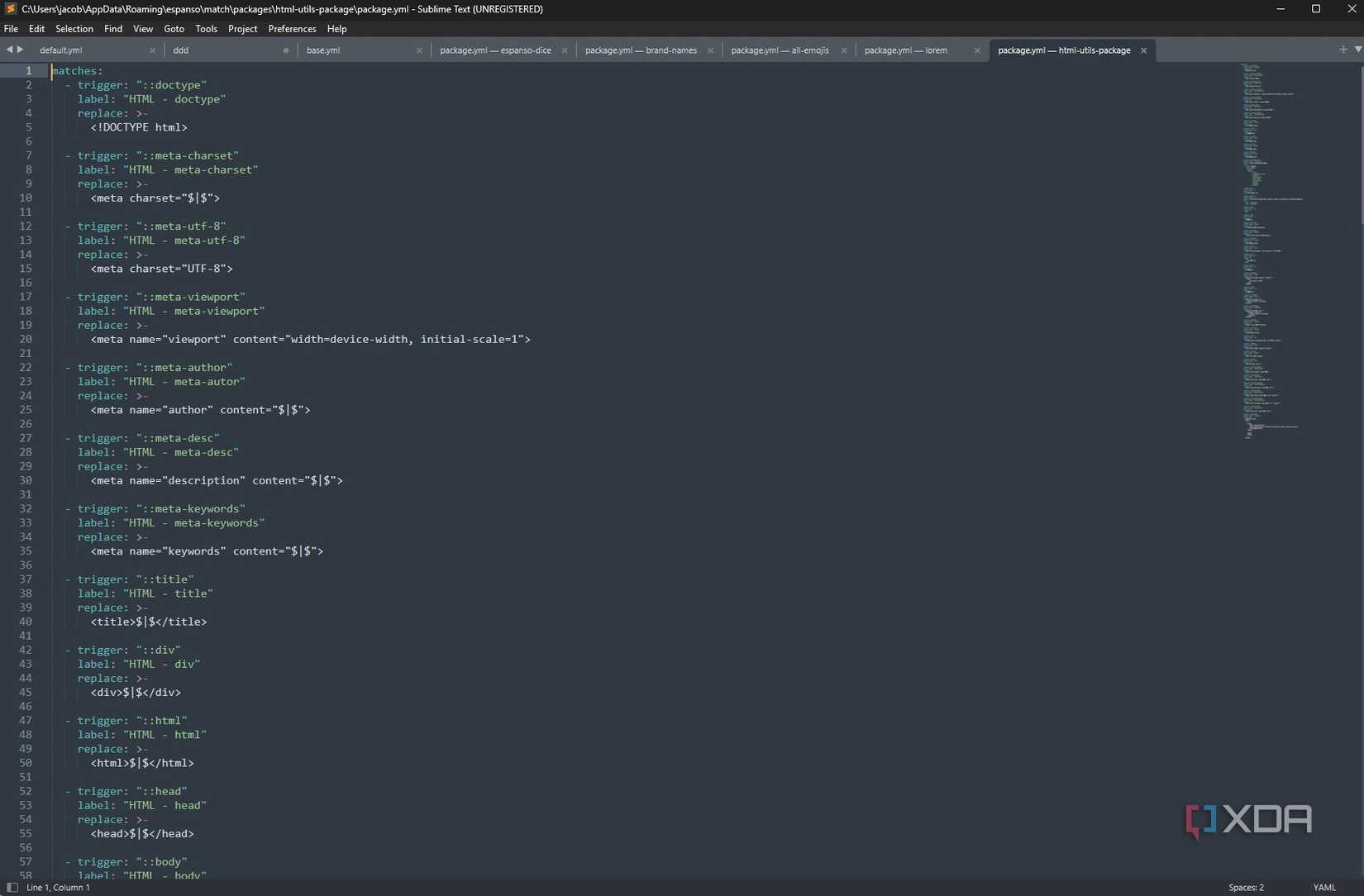Open a new tab with the plus icon
Screen dimensions: 1364x896
tap(1343, 49)
